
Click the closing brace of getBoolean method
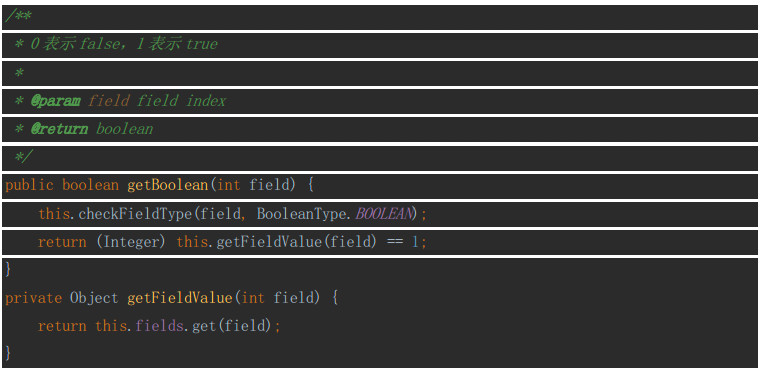[8, 270]
